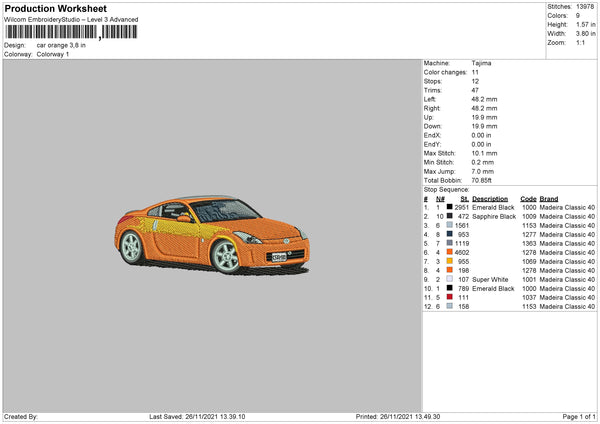600x424 pixels.
Task: Click the Stitches count 13978
Action: click(584, 6)
